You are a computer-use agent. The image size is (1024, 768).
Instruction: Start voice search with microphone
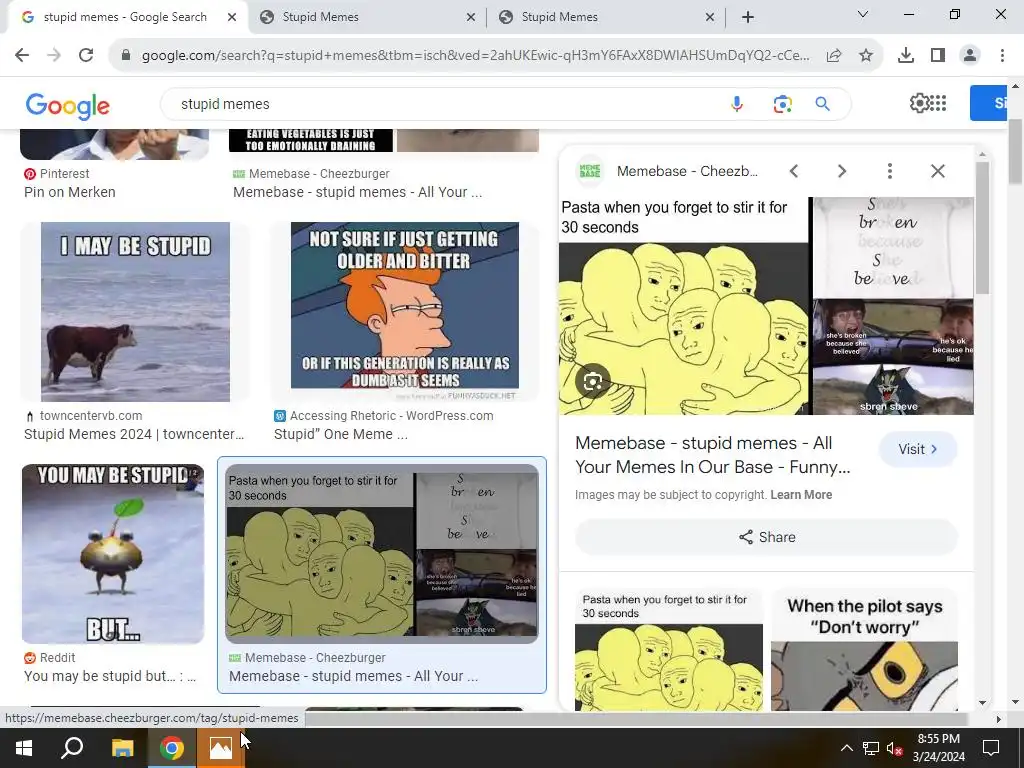tap(737, 104)
